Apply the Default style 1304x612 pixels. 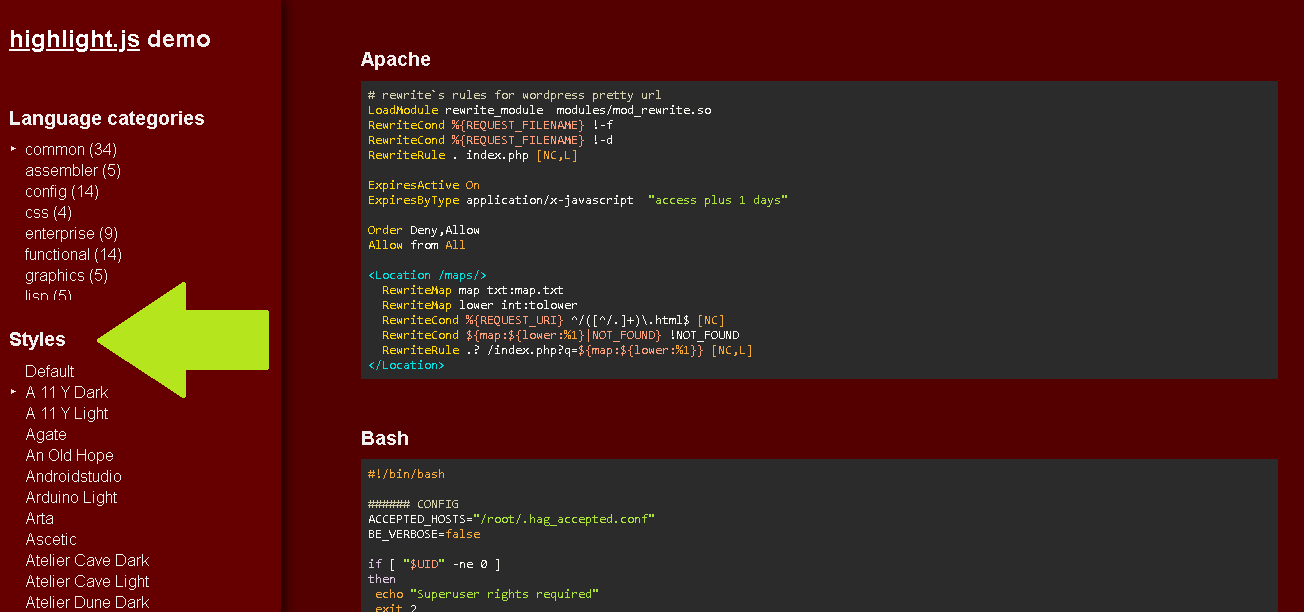(x=50, y=371)
